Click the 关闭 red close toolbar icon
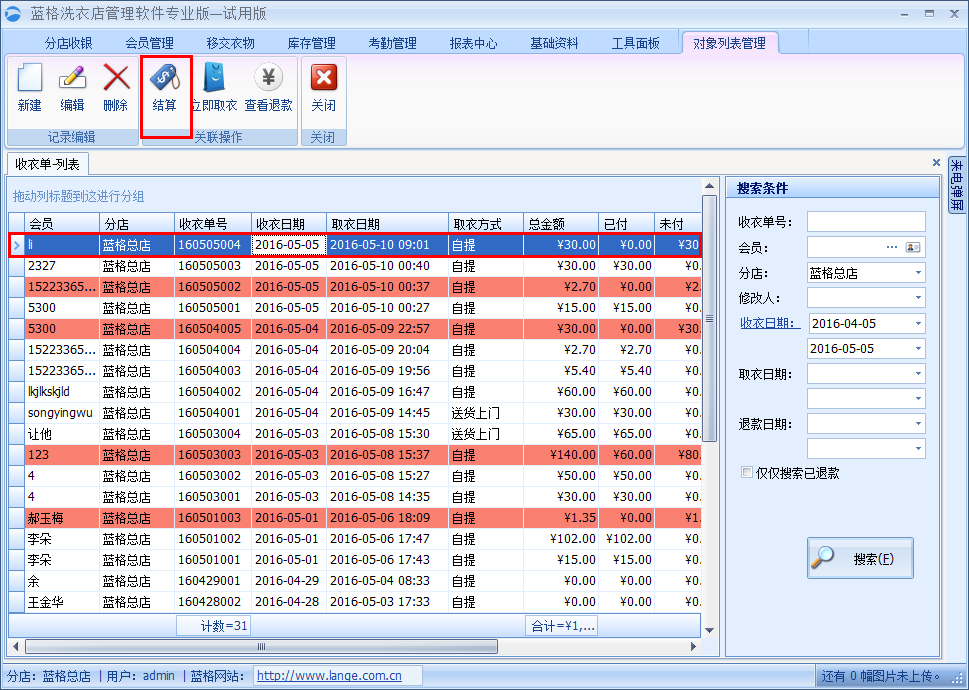The height and width of the screenshot is (690, 969). tap(323, 78)
